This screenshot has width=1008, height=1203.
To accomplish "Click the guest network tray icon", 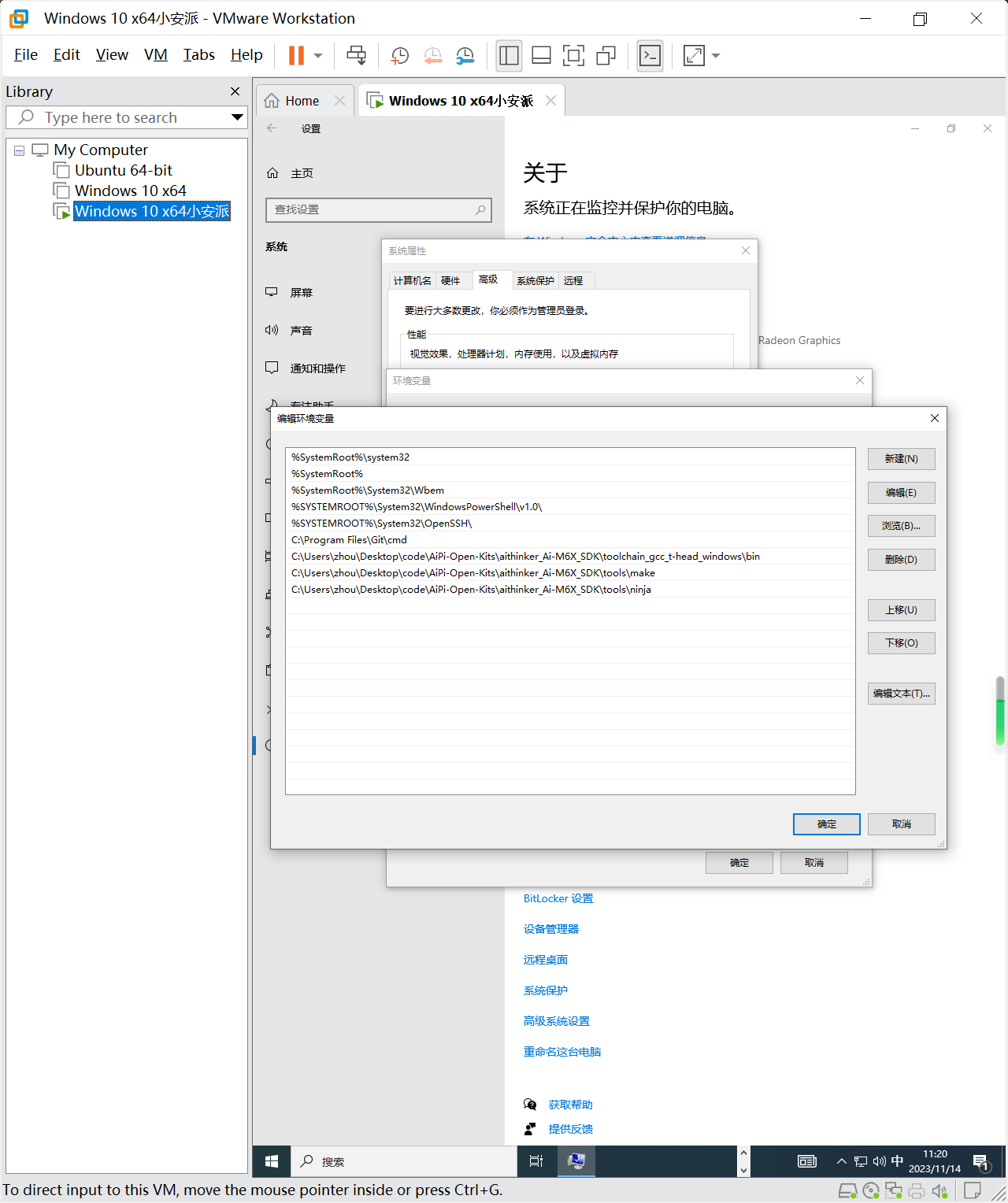I will pyautogui.click(x=860, y=1161).
